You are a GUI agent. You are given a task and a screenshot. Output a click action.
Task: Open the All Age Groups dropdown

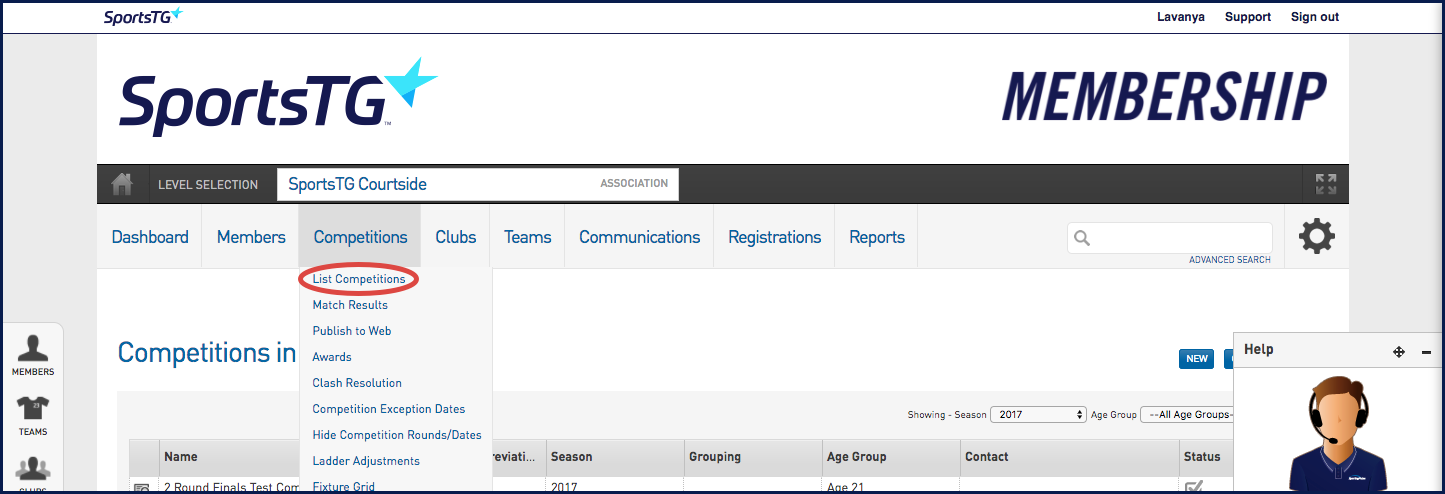coord(1187,414)
